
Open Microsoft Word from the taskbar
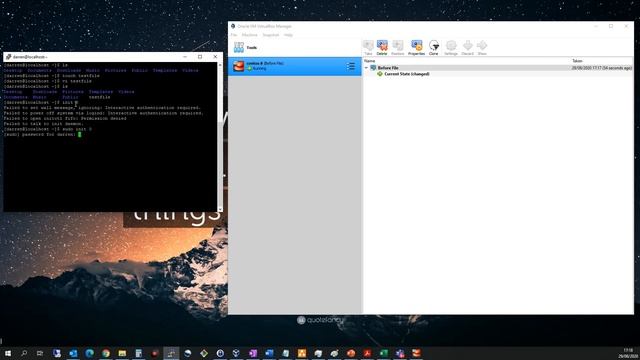[269, 353]
